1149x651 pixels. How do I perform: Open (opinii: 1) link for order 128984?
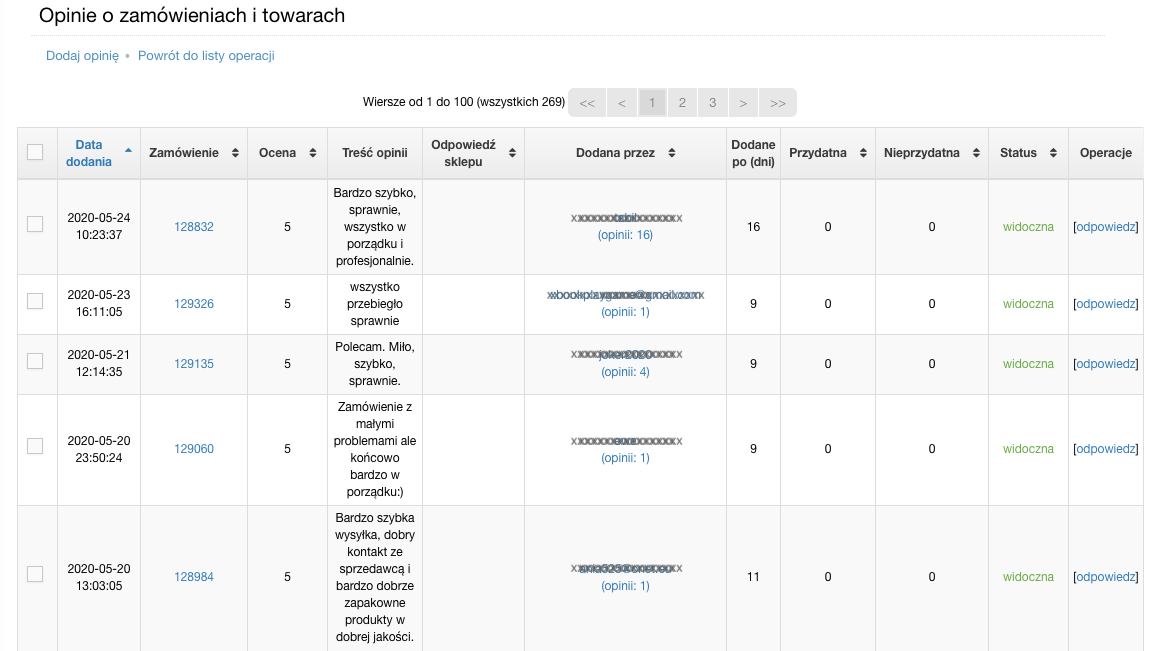(625, 586)
